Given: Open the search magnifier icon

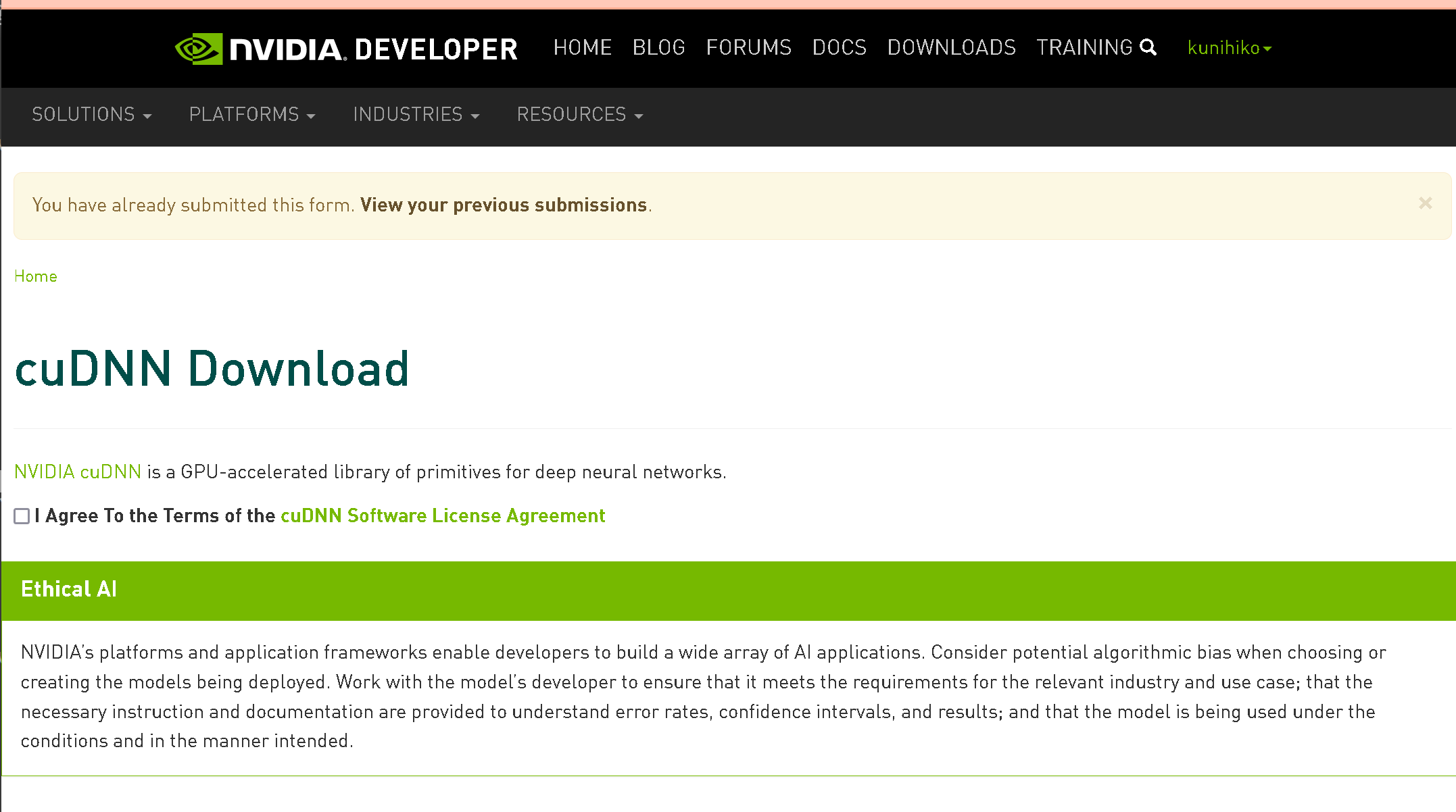Looking at the screenshot, I should (1148, 47).
